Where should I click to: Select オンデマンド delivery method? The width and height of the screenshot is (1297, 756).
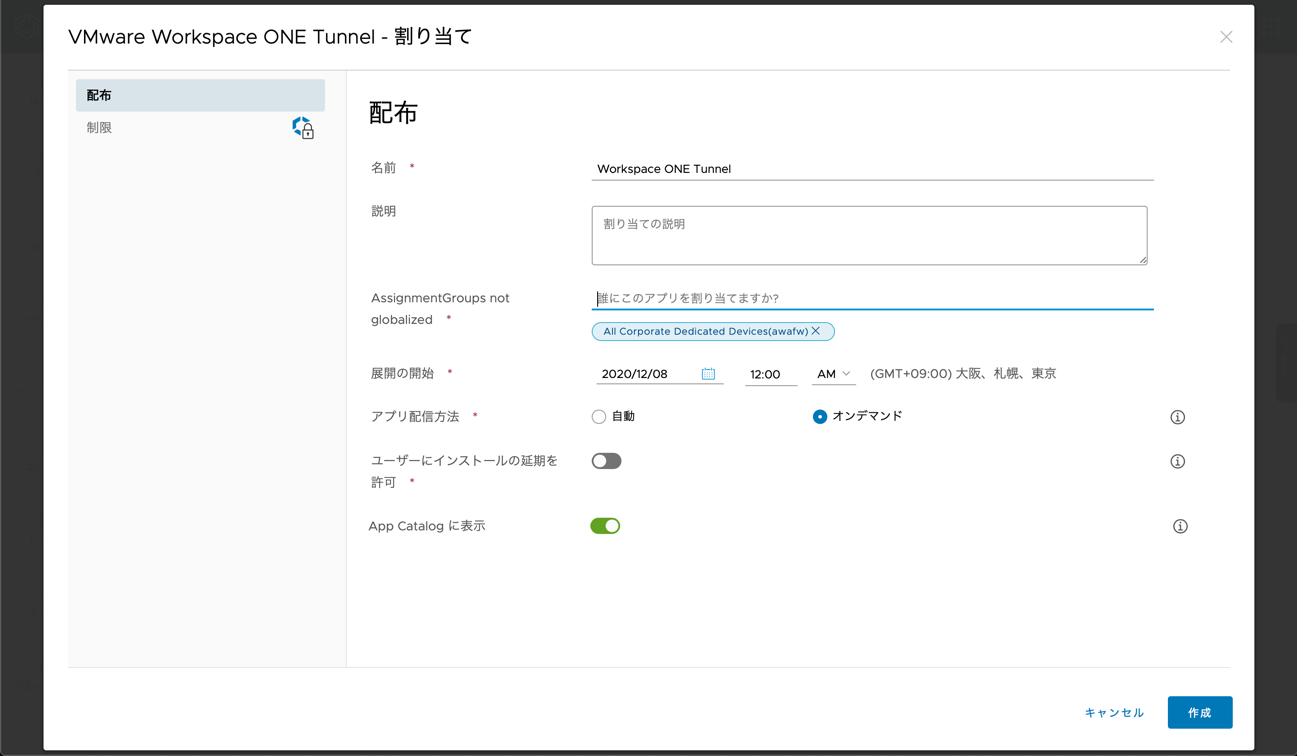click(x=820, y=417)
